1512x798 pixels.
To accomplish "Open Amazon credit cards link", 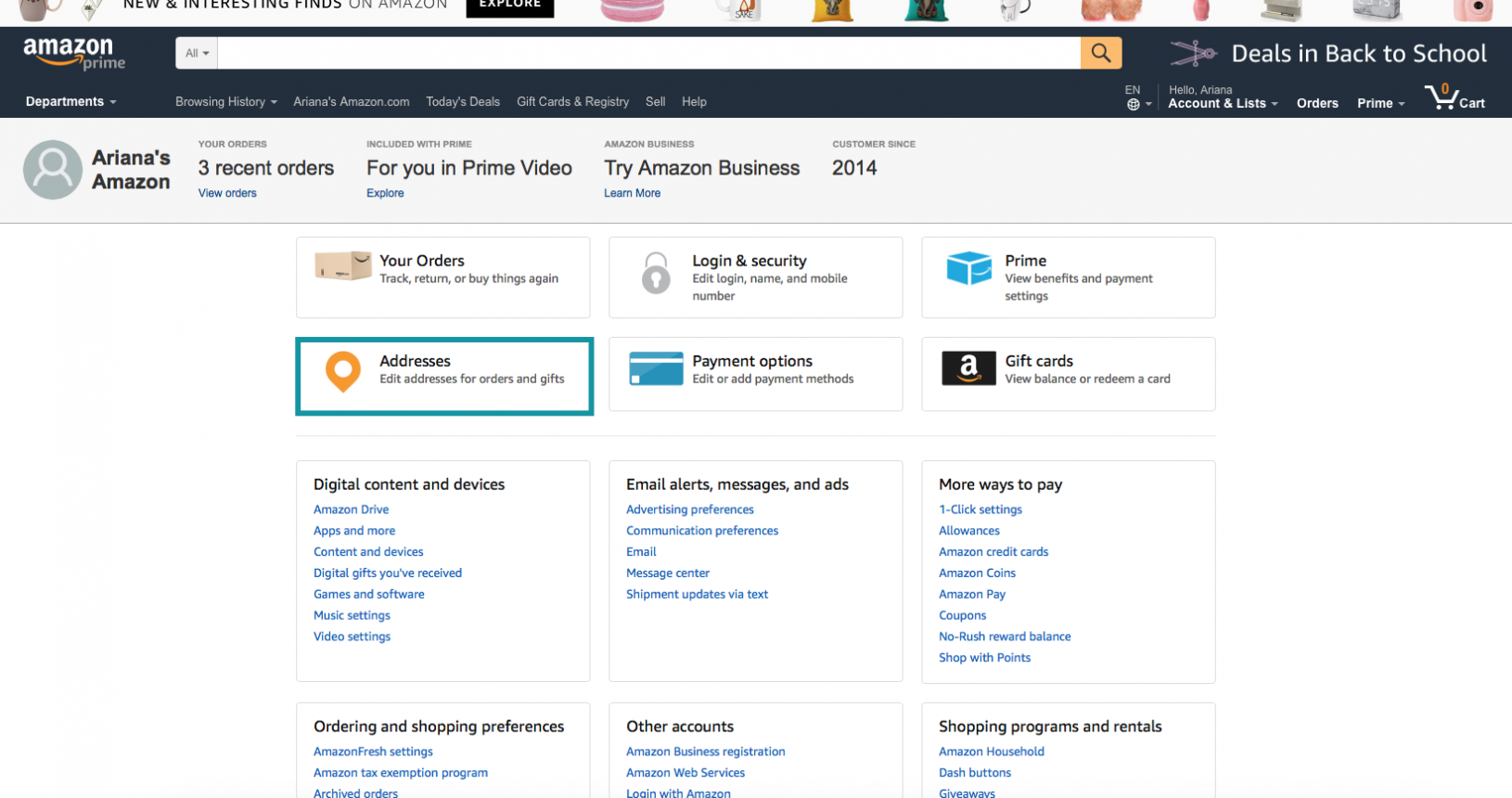I will click(993, 552).
